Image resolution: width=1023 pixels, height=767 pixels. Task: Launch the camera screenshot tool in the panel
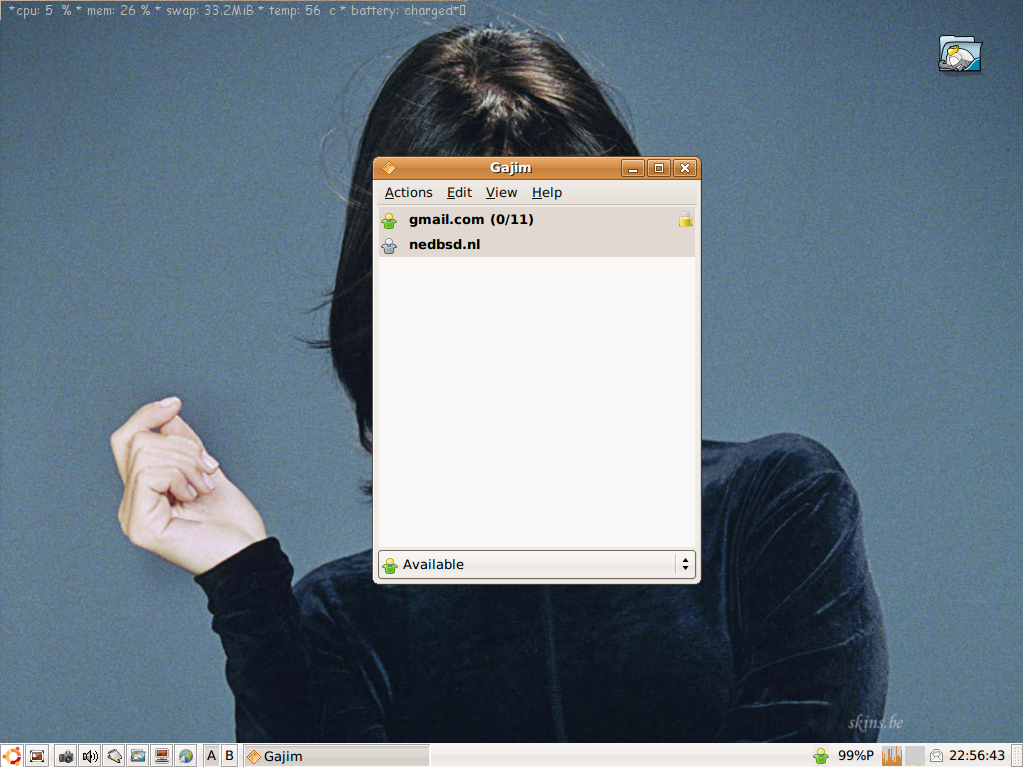pyautogui.click(x=65, y=756)
